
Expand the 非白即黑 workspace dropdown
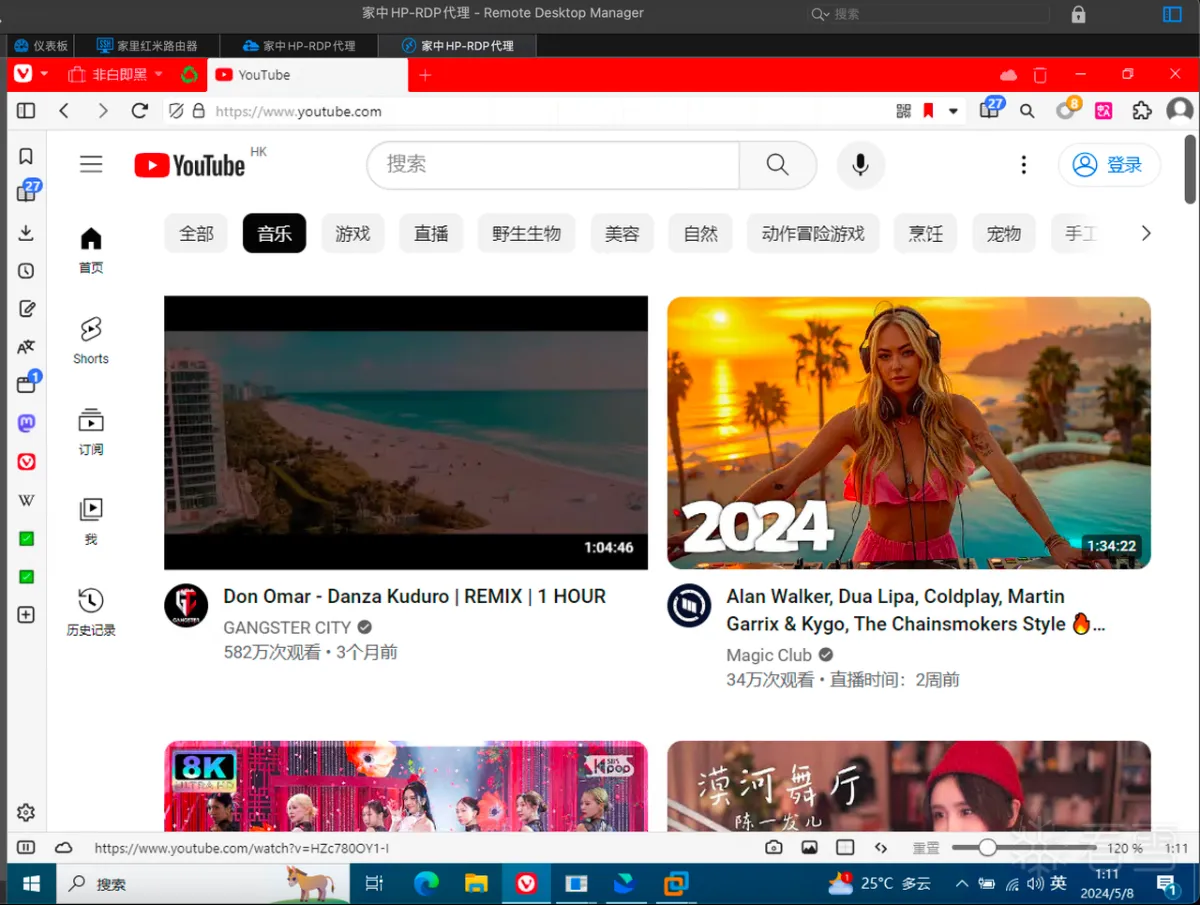pyautogui.click(x=158, y=75)
